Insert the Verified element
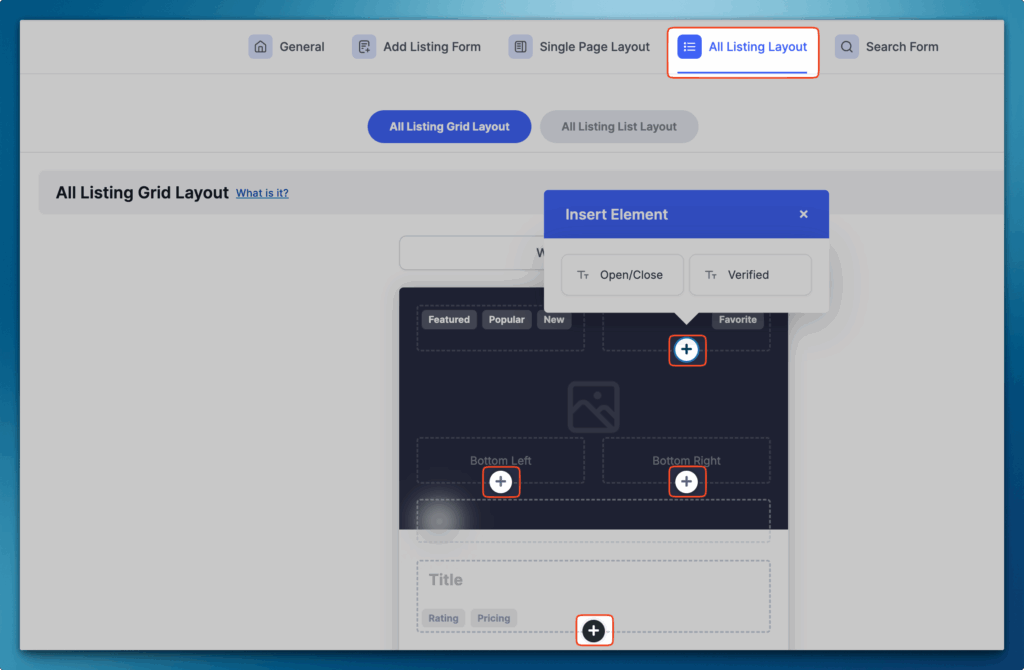Screen dimensions: 1024x670 pos(749,275)
